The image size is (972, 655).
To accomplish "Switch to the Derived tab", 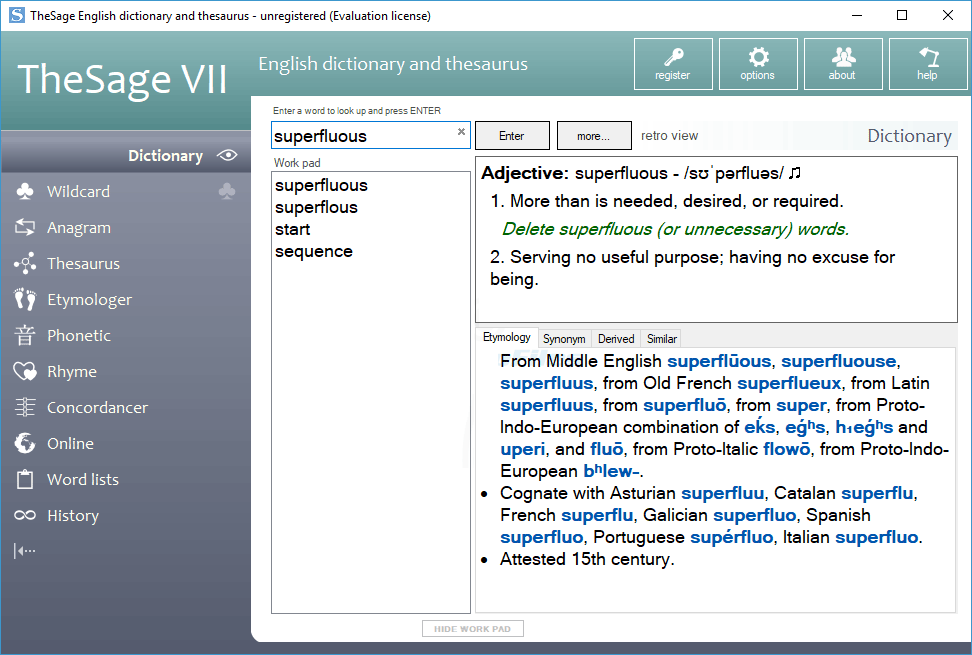I will click(x=616, y=339).
